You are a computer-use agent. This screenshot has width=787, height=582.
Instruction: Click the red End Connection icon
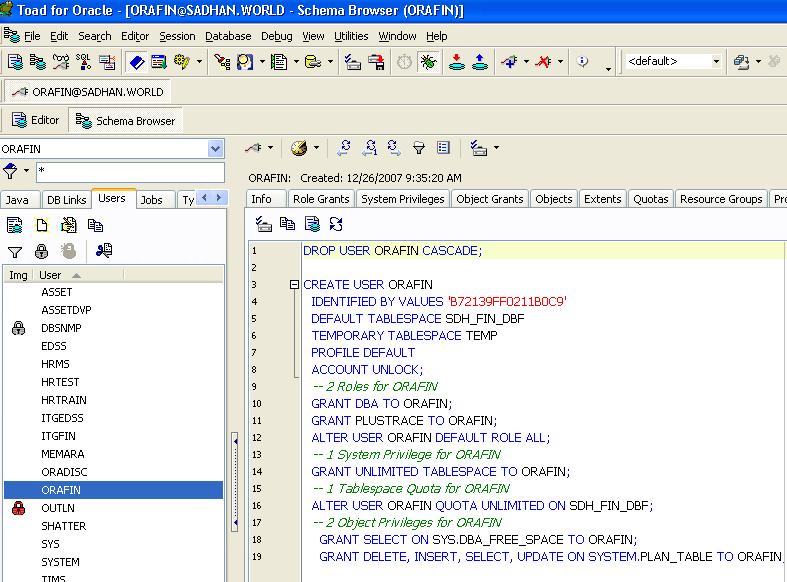coord(543,62)
